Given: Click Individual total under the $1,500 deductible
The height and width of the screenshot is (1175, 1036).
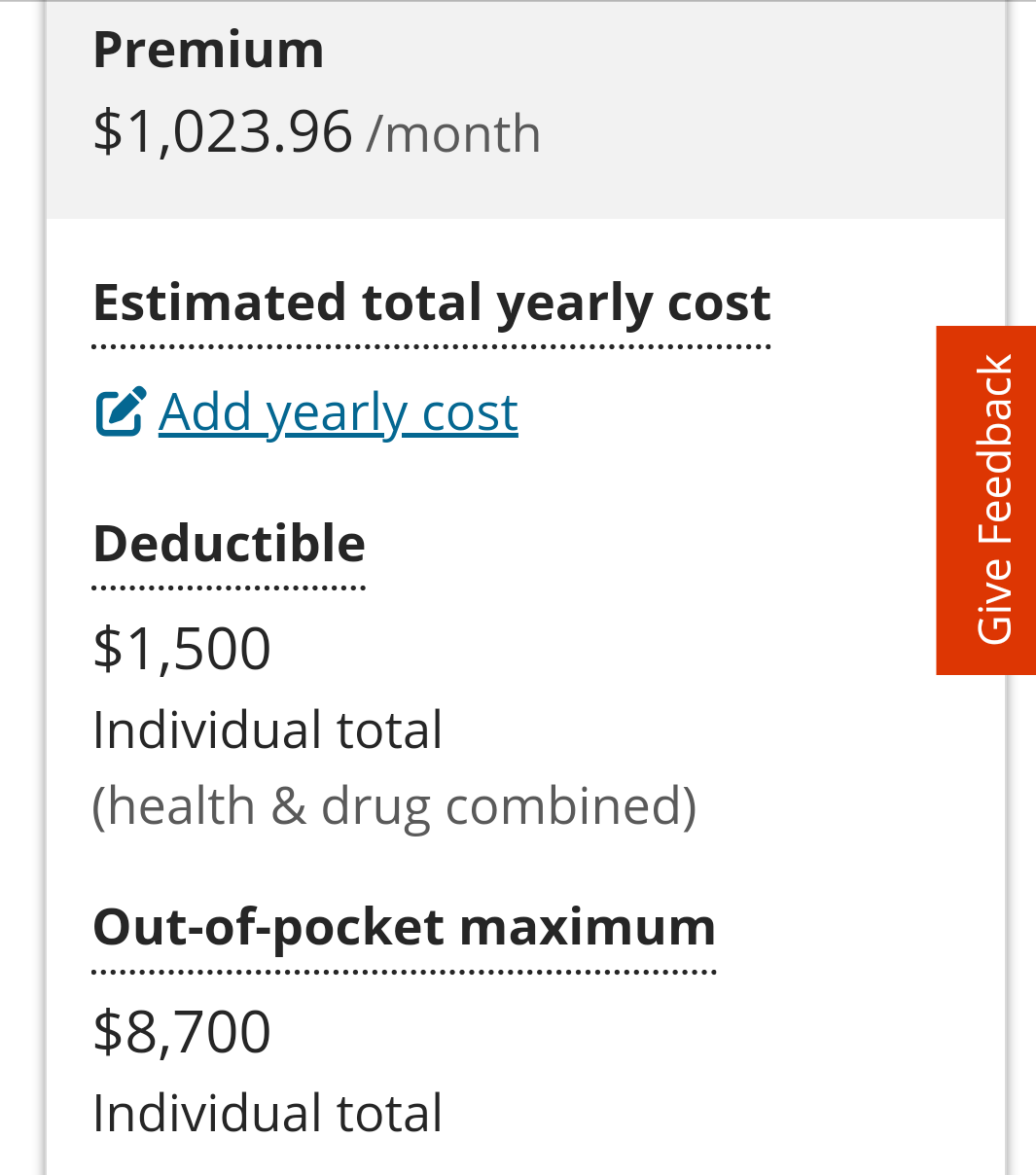Looking at the screenshot, I should (x=268, y=730).
